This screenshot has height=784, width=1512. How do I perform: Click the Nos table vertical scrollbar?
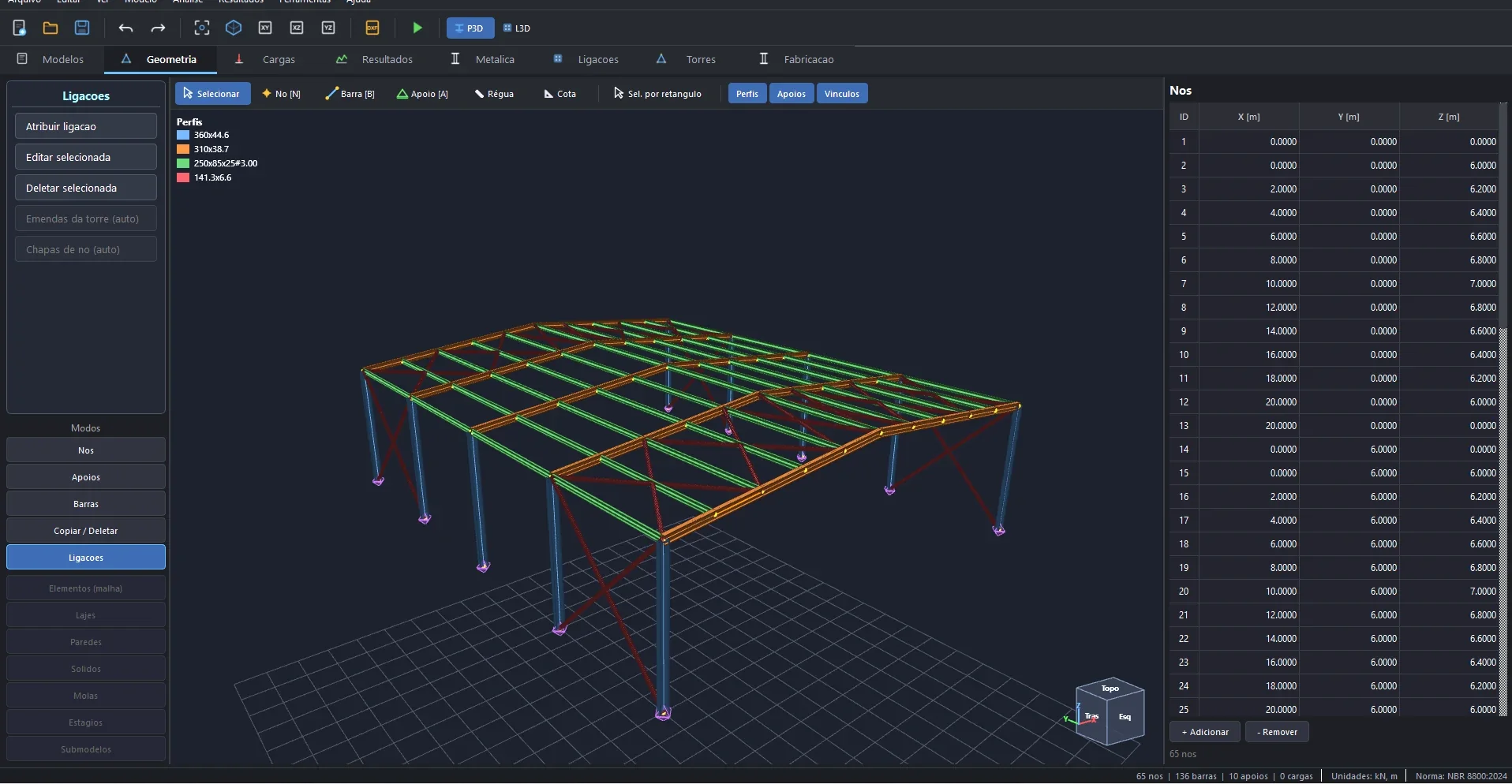(x=1503, y=410)
